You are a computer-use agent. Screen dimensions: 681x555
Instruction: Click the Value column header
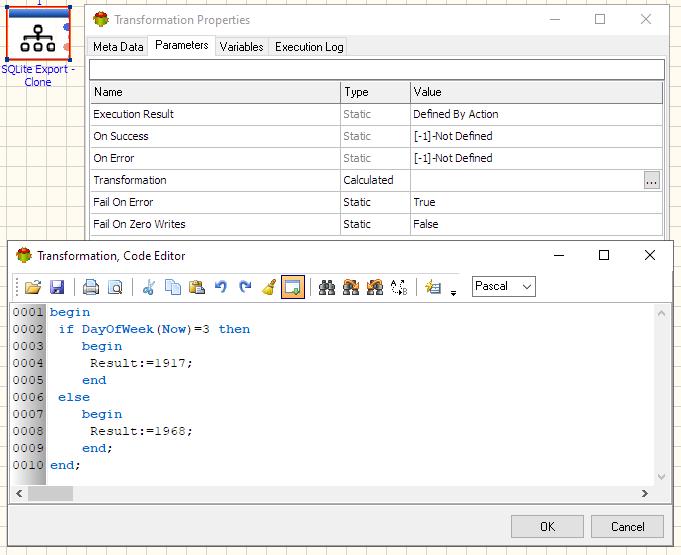coord(536,92)
